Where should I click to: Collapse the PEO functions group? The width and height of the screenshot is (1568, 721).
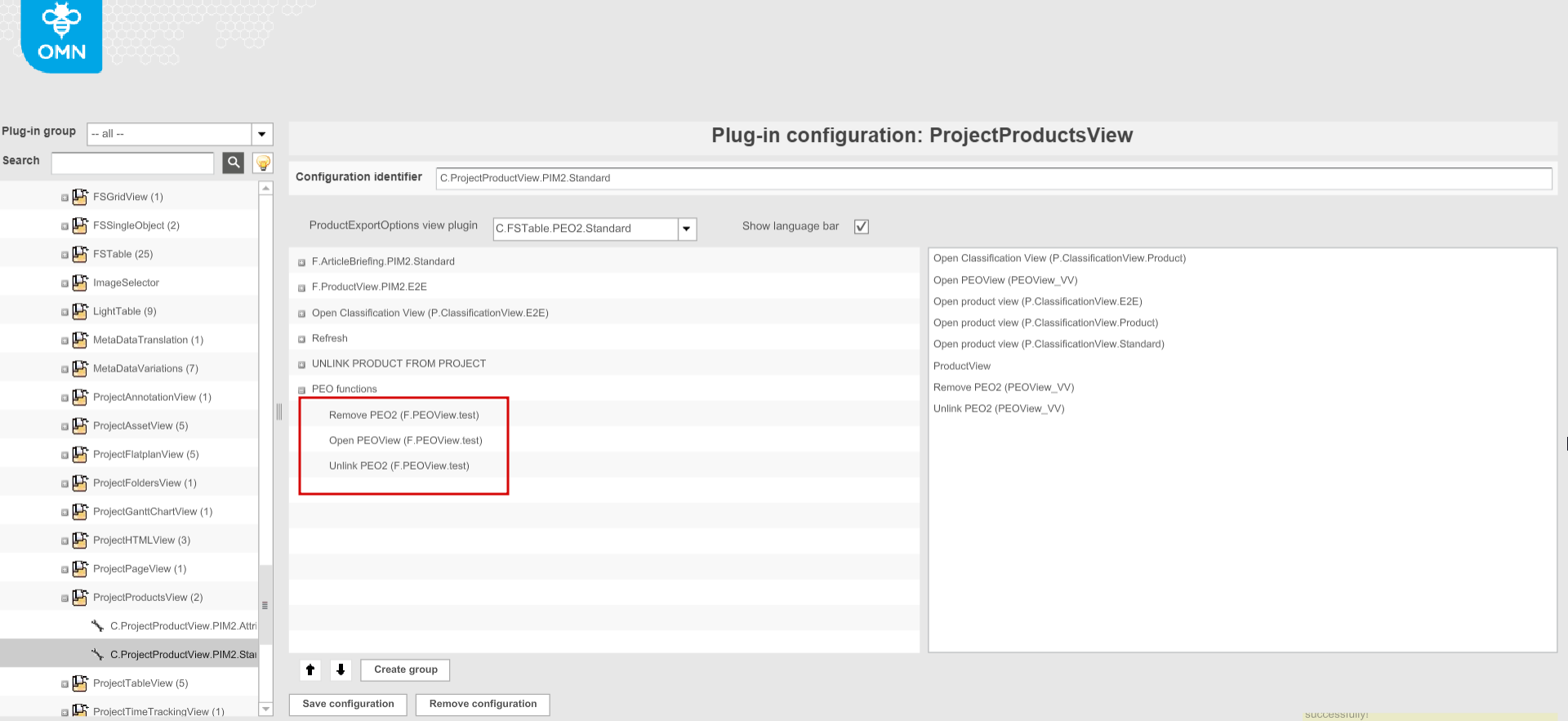(x=301, y=389)
